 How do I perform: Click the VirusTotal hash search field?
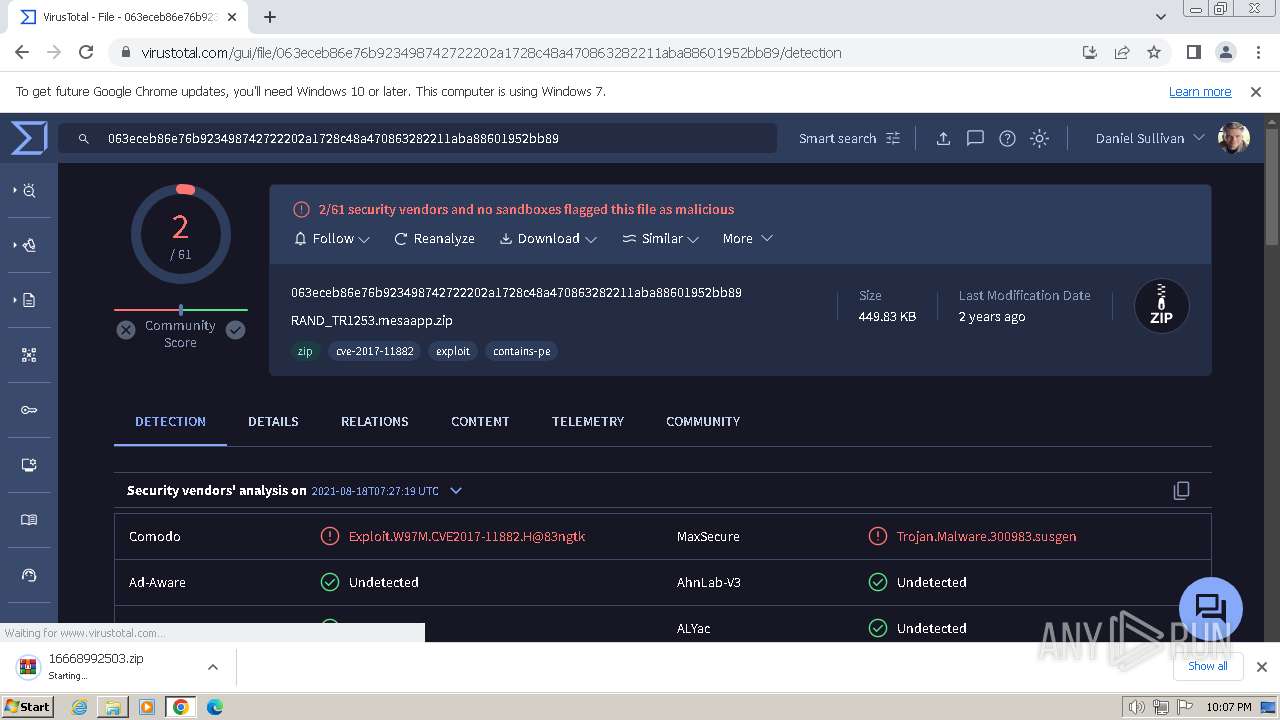click(x=418, y=139)
